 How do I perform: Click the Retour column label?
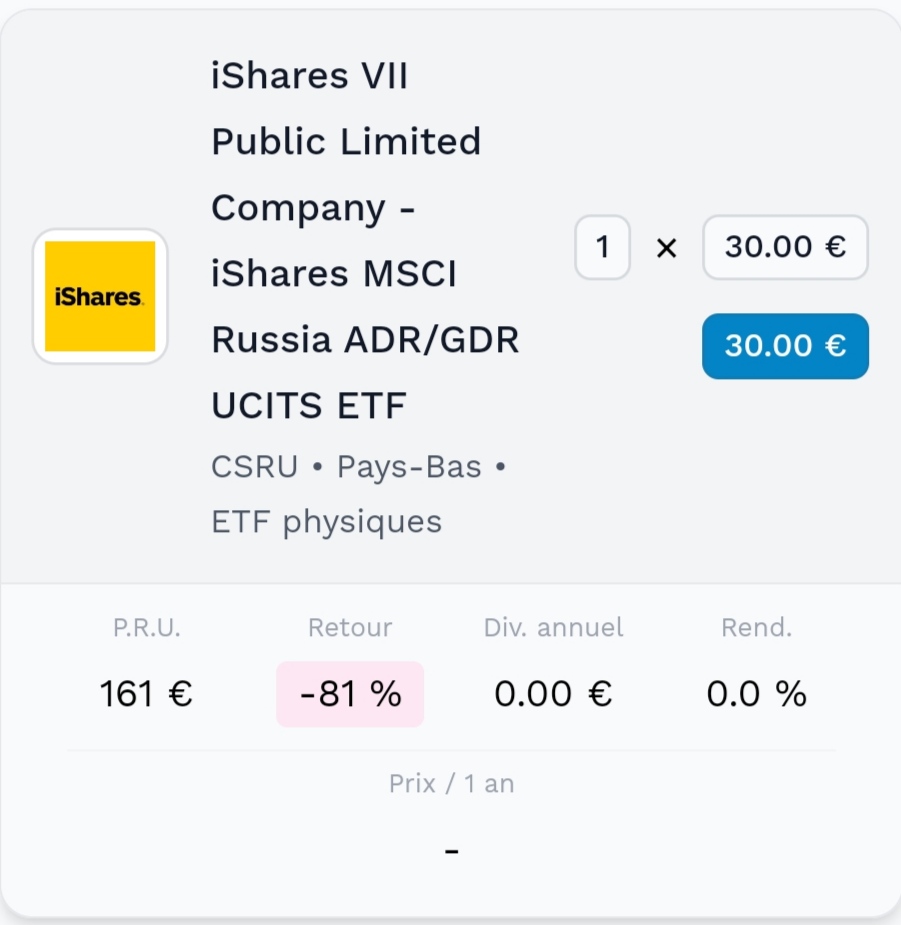click(x=350, y=628)
